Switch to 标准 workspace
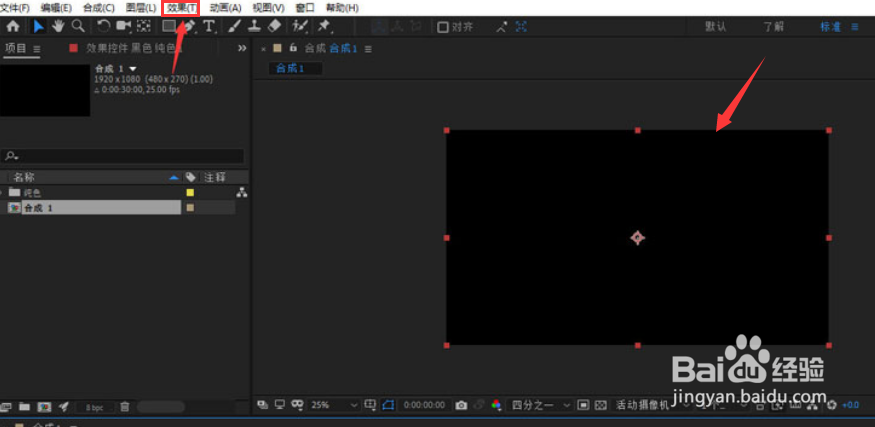This screenshot has width=875, height=427. (830, 27)
